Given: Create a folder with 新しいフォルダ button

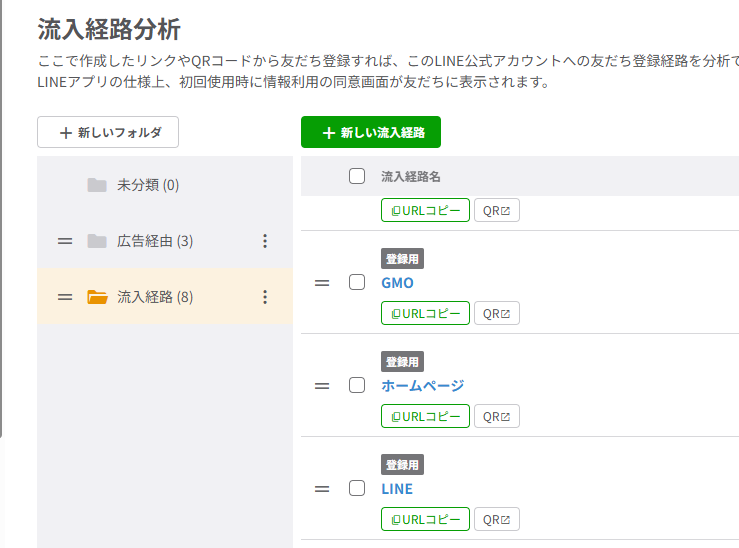Looking at the screenshot, I should coord(108,132).
